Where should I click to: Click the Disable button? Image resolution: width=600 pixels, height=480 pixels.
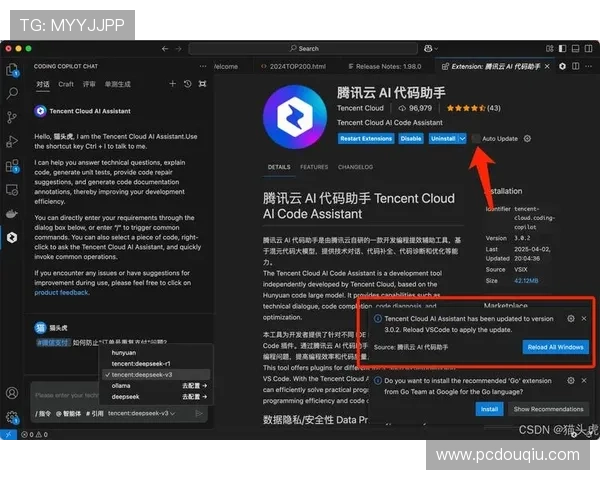[411, 139]
